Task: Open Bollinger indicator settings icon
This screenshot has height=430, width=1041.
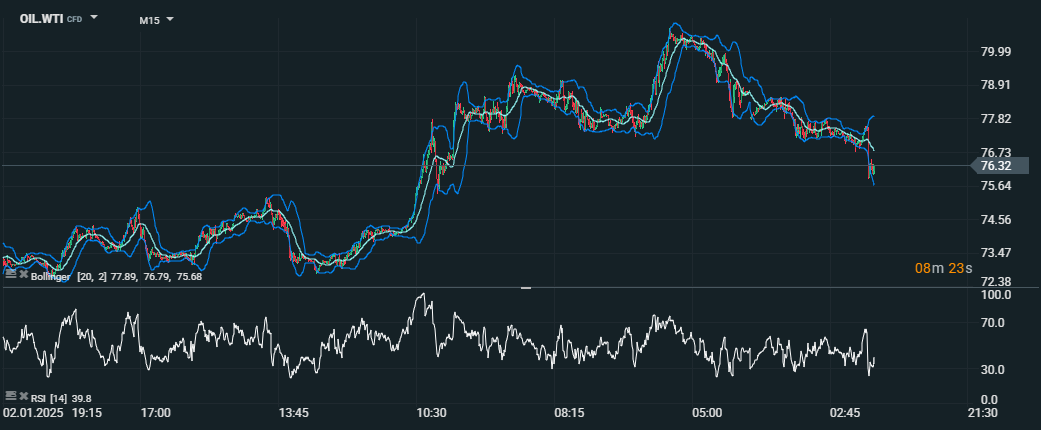Action: [x=10, y=274]
